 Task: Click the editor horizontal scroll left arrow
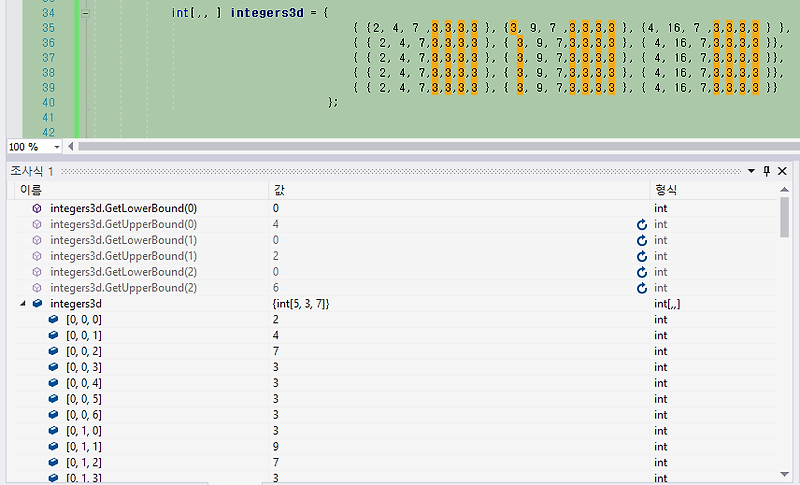[71, 147]
